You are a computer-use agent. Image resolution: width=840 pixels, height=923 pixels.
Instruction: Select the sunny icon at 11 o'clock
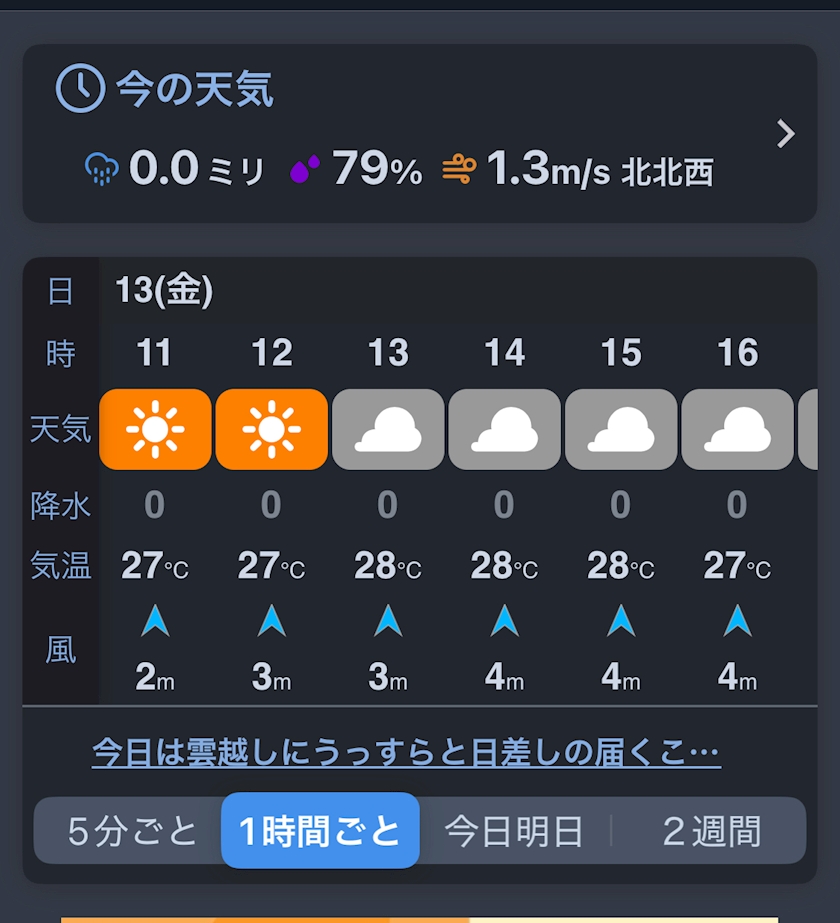click(x=155, y=429)
